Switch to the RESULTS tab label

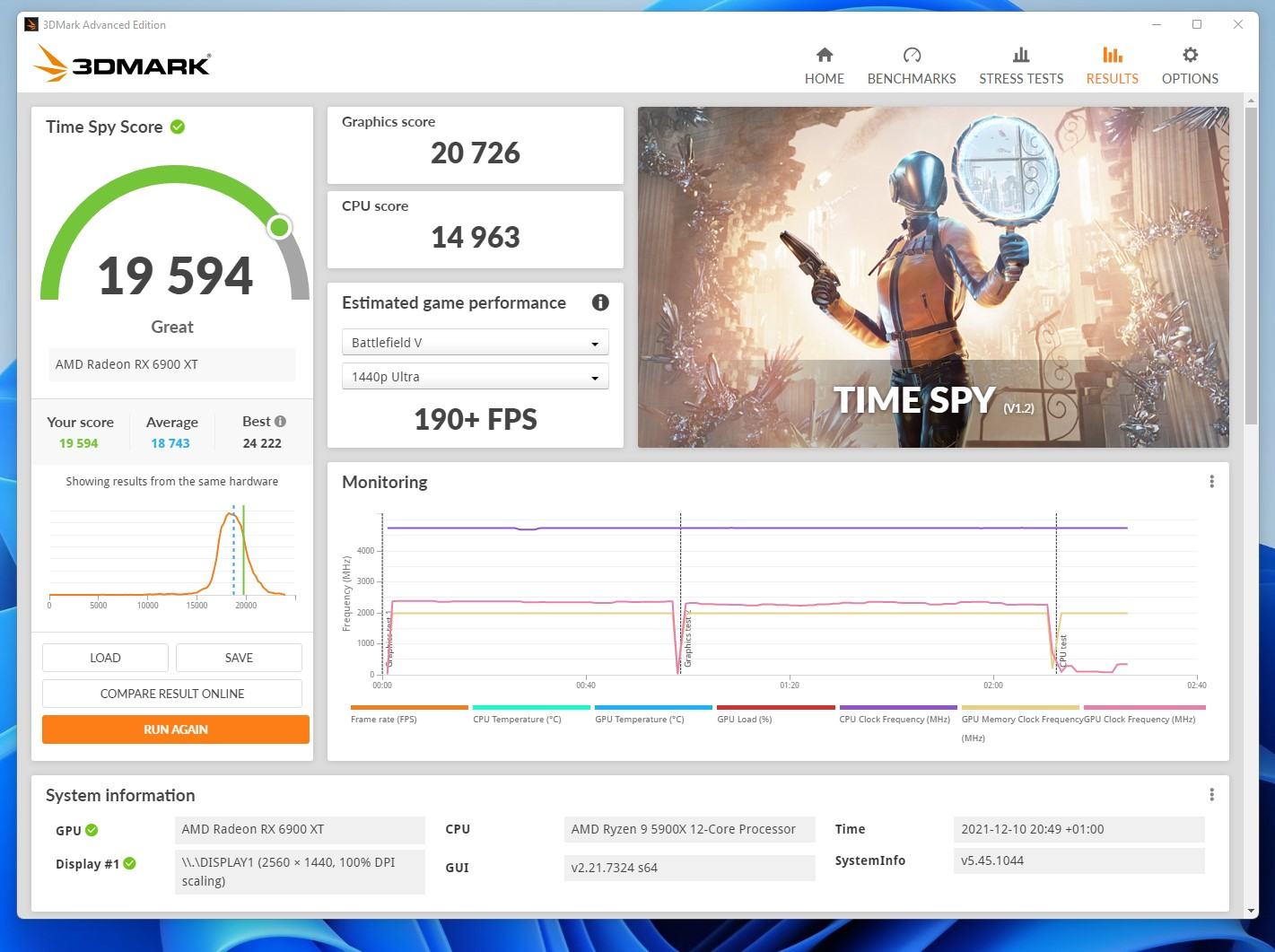(1113, 78)
